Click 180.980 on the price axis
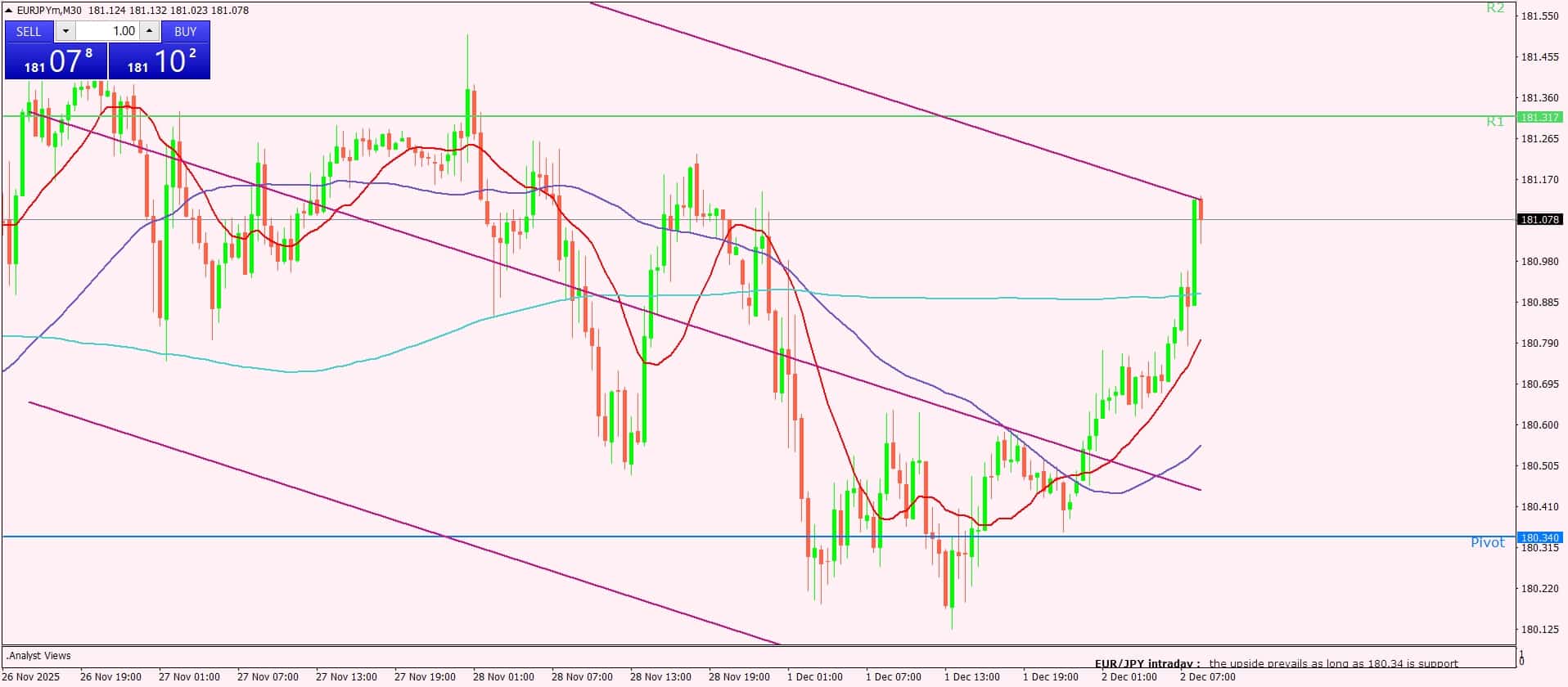The image size is (1568, 687). pyautogui.click(x=1539, y=261)
